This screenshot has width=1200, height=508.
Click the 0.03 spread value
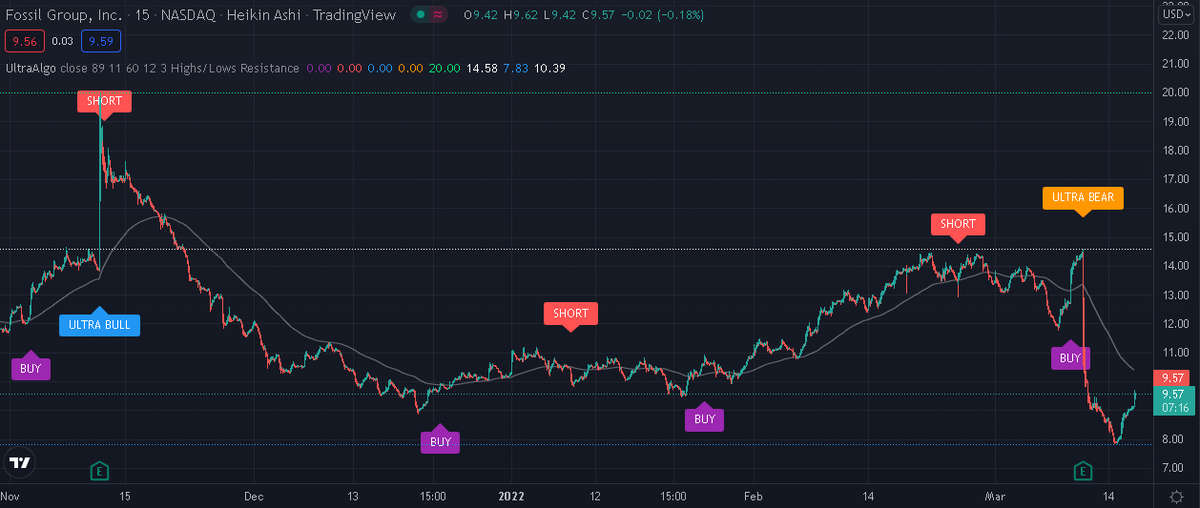click(x=62, y=41)
